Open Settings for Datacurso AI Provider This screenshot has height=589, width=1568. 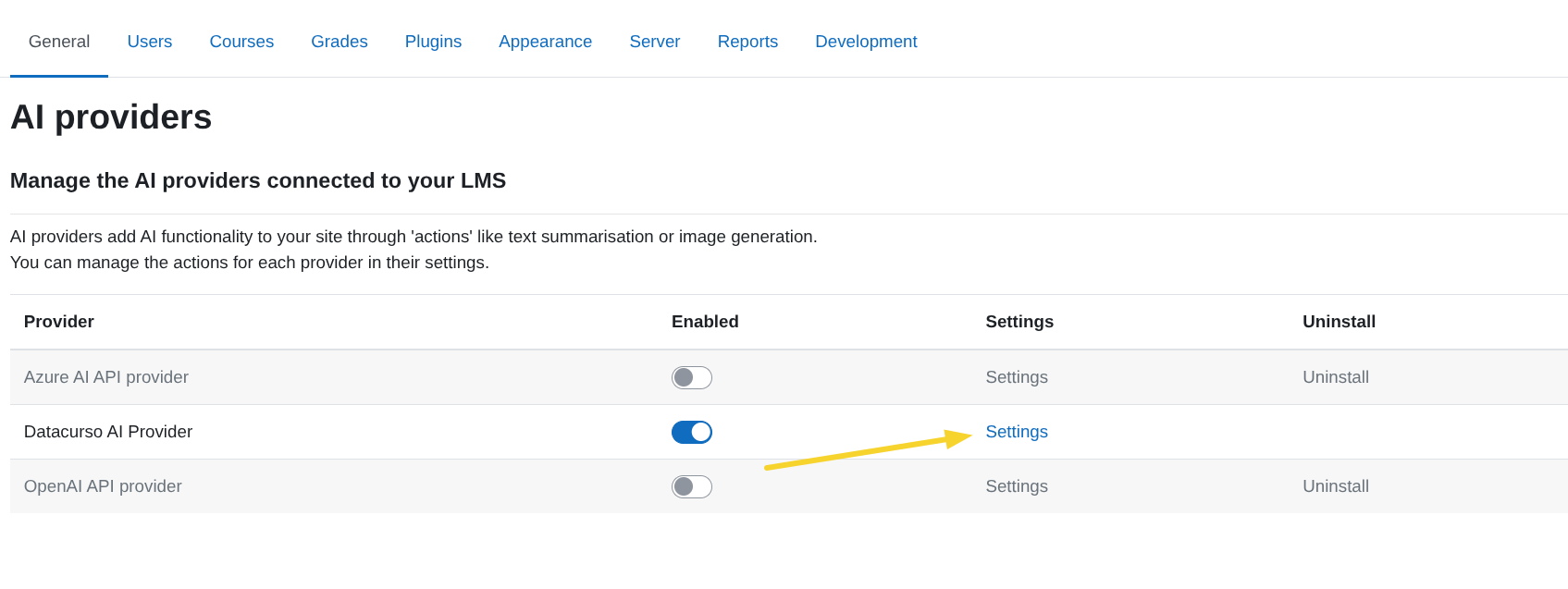(x=1016, y=432)
